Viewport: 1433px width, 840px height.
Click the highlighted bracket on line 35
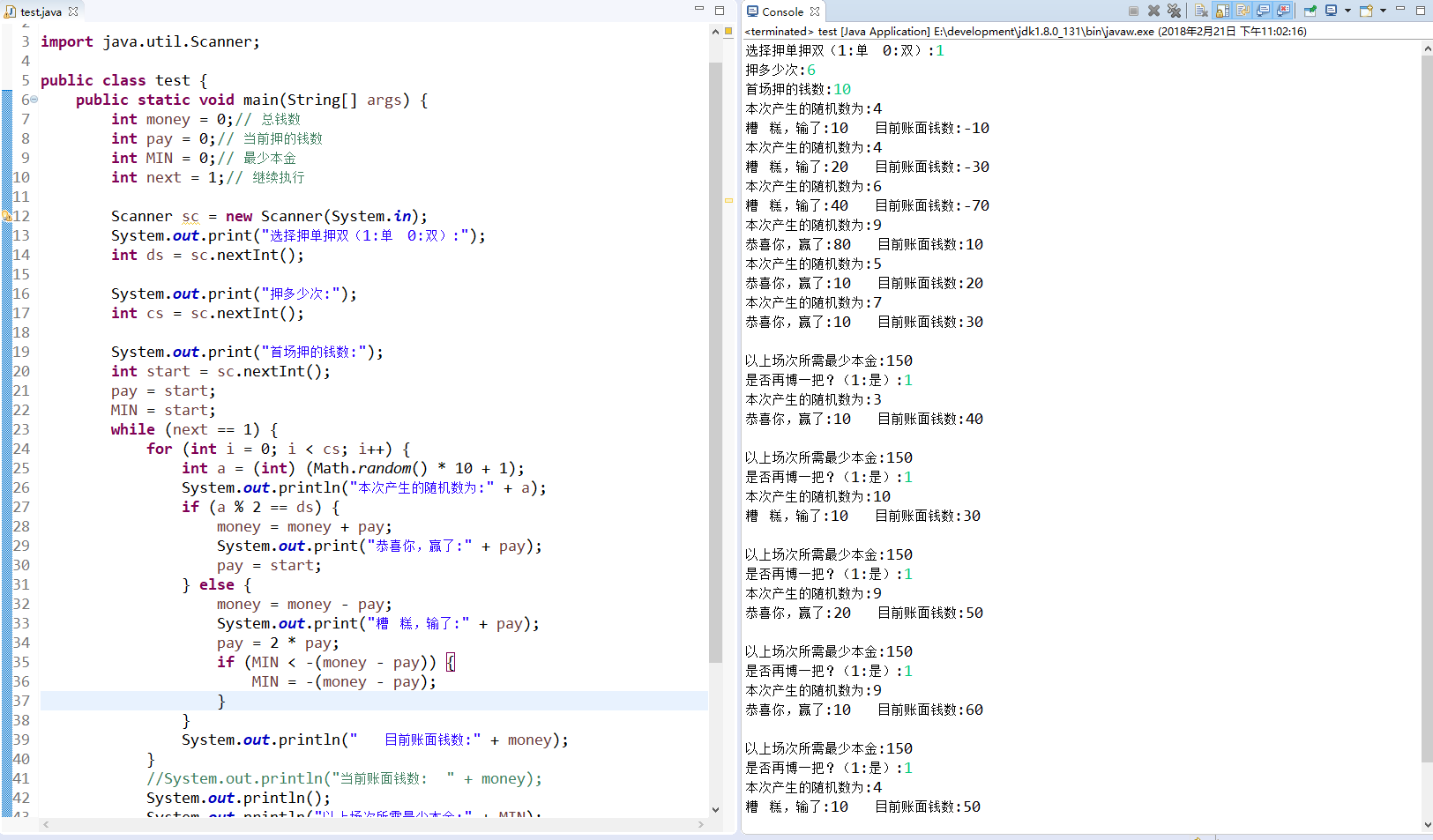(x=451, y=662)
